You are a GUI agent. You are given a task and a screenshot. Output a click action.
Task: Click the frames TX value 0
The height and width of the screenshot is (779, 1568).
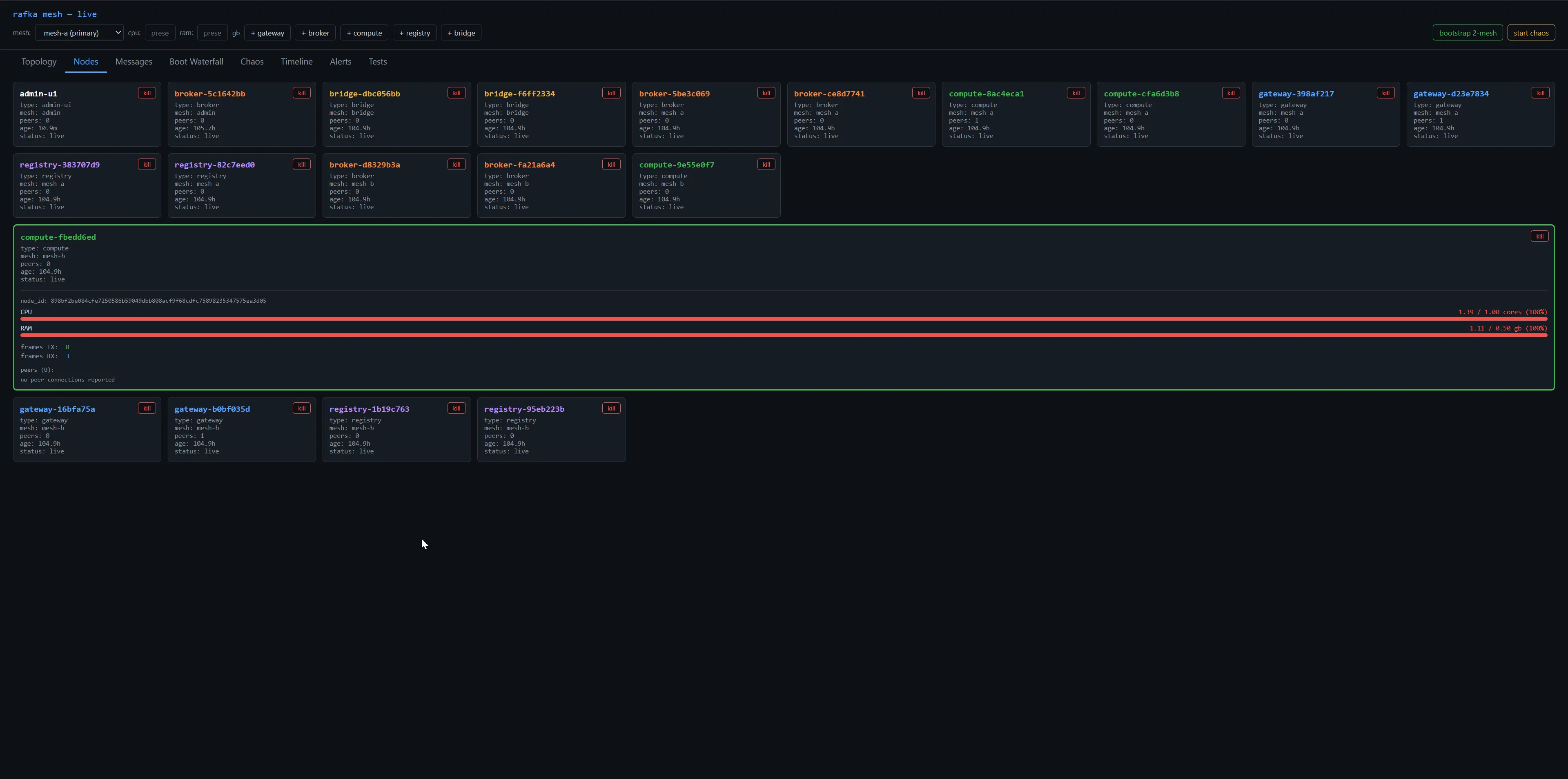tap(67, 347)
